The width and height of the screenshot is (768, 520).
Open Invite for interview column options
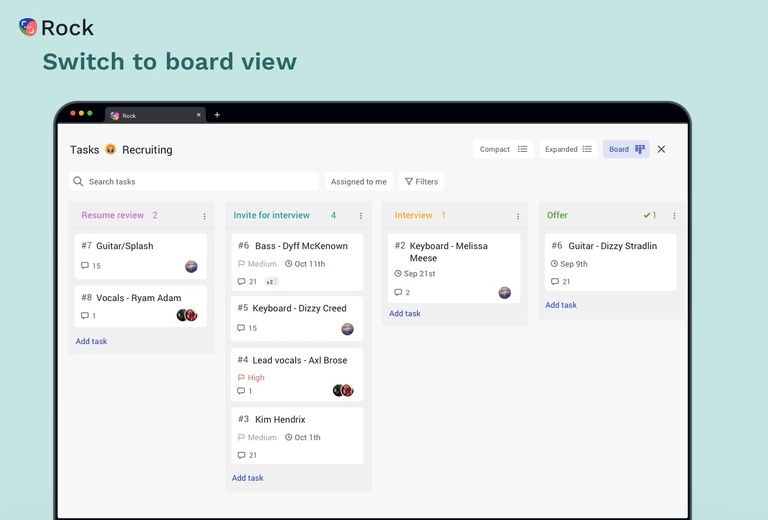pyautogui.click(x=361, y=216)
